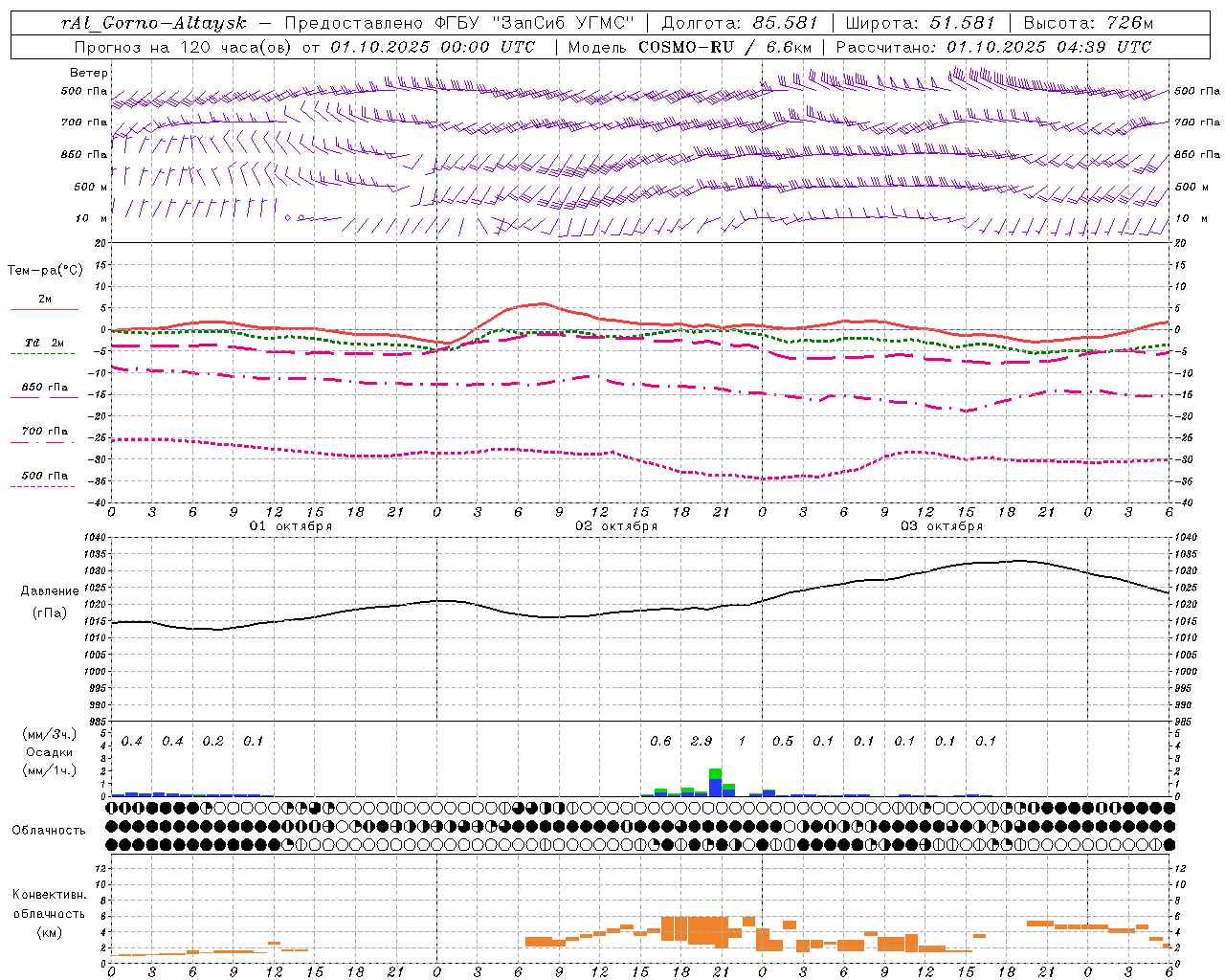Click the 2.9 precipitation amount
1225x980 pixels.
coord(702,742)
